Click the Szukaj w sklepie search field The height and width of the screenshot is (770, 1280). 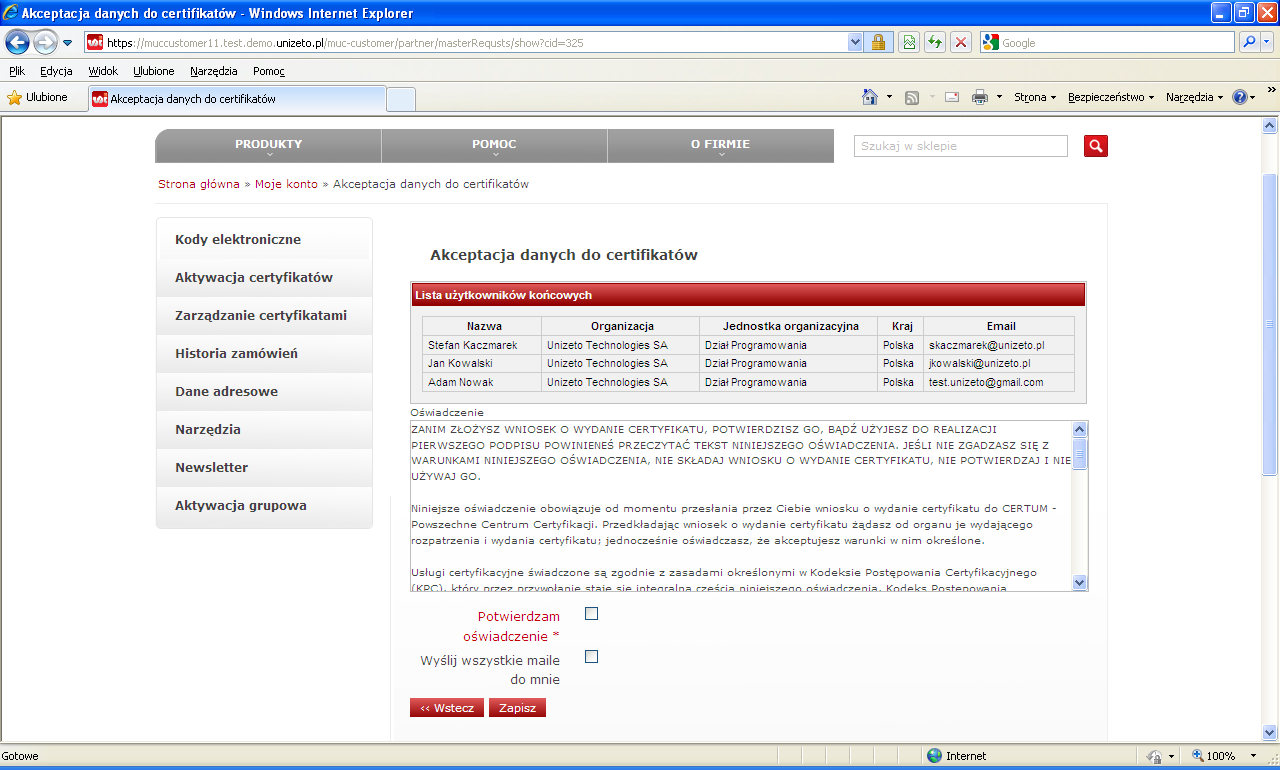[x=961, y=146]
